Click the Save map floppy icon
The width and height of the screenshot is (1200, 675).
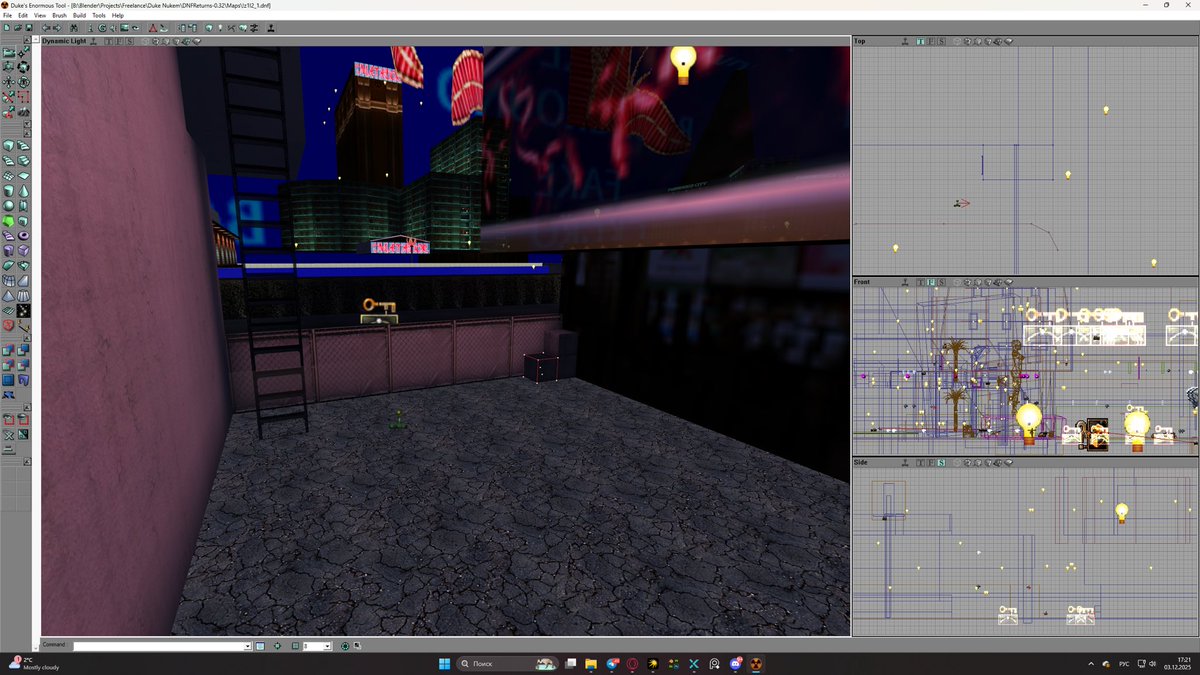tap(28, 28)
